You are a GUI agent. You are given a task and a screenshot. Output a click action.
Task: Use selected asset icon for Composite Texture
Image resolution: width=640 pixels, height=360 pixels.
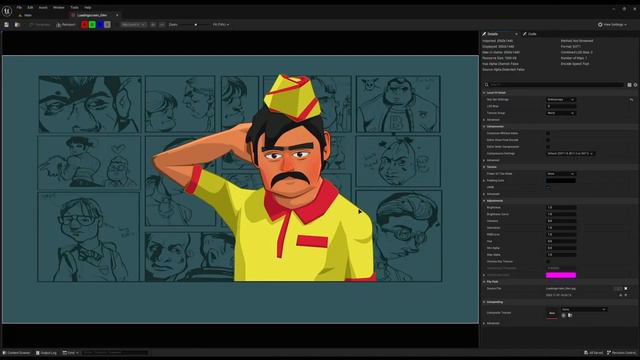coord(564,316)
